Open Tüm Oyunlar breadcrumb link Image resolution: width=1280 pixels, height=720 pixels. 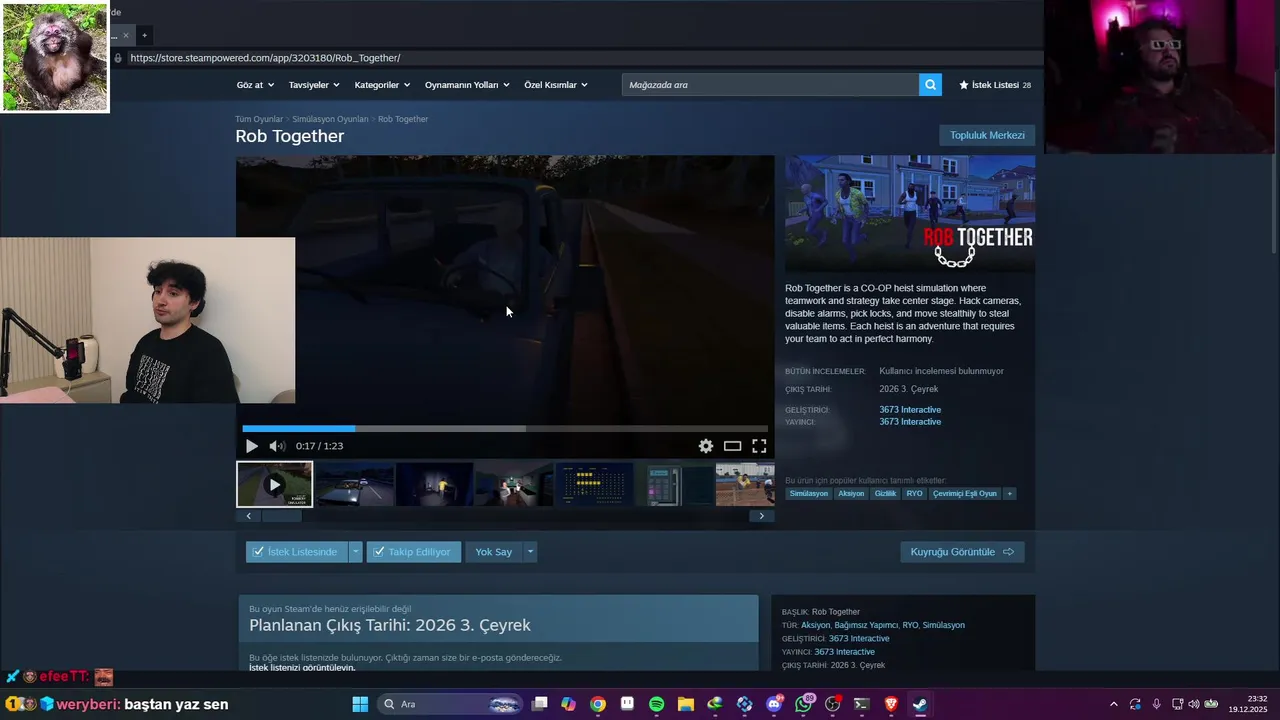(259, 119)
